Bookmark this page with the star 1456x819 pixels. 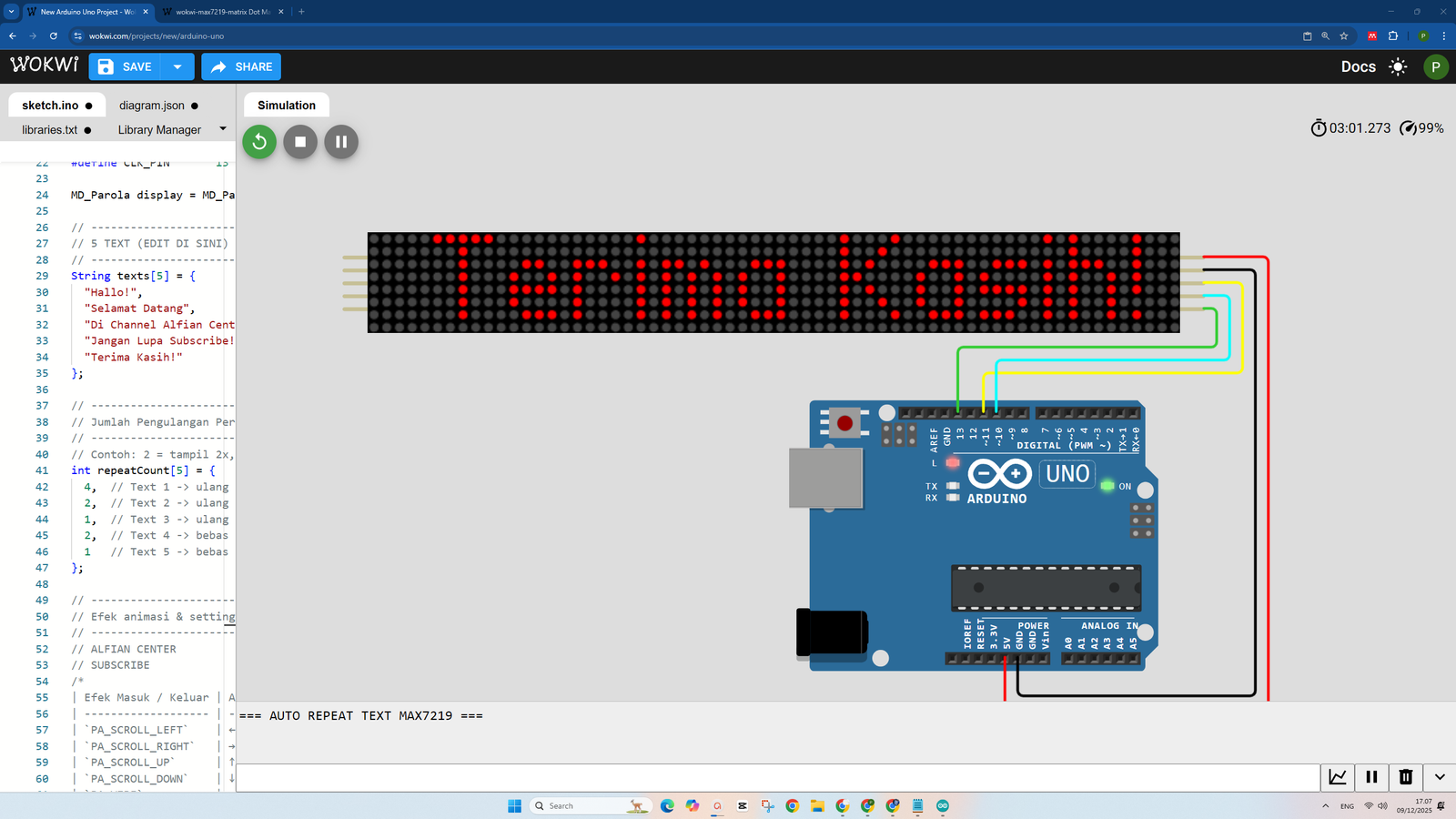[x=1344, y=36]
